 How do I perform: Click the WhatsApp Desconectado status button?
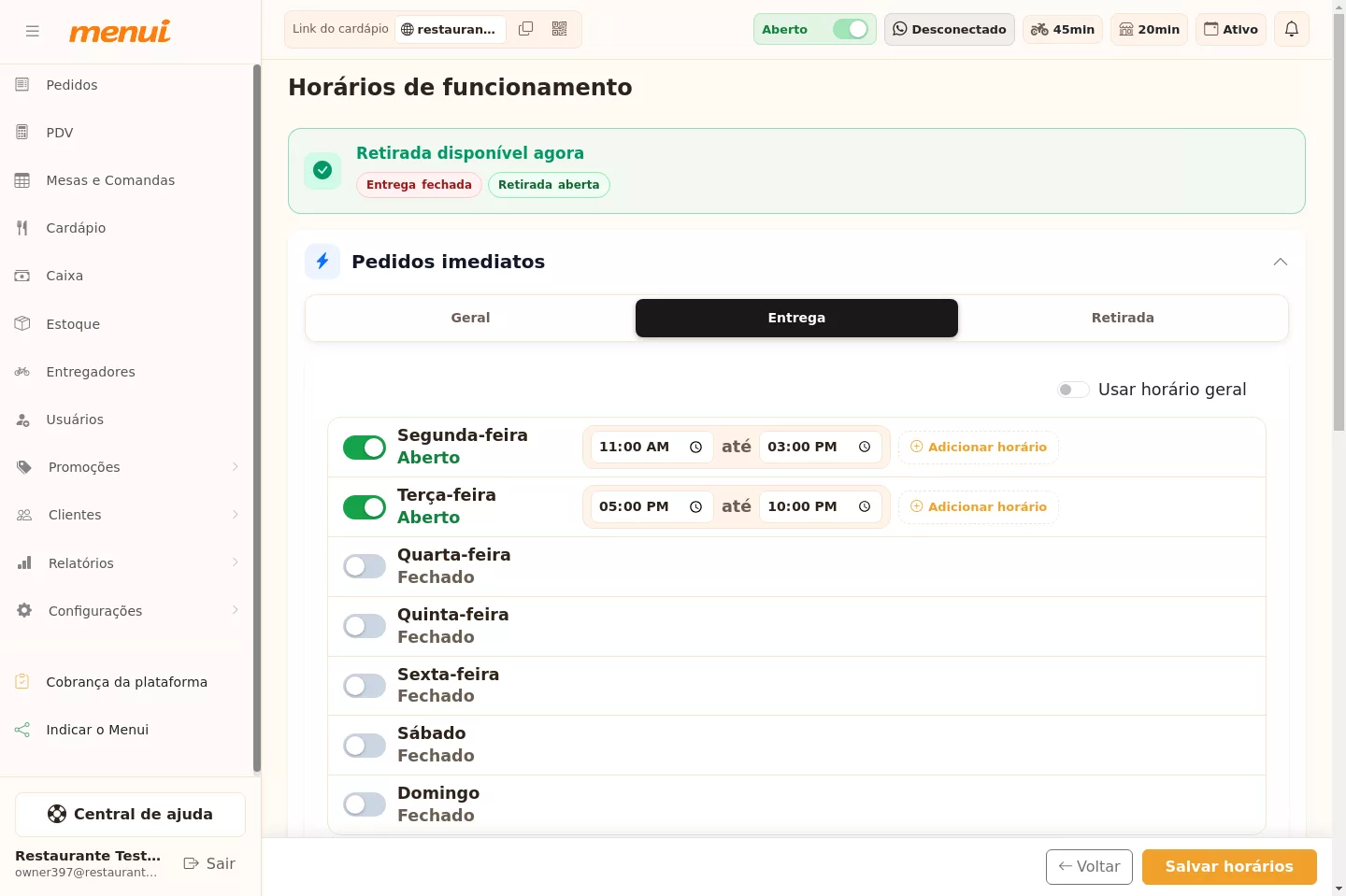[950, 29]
